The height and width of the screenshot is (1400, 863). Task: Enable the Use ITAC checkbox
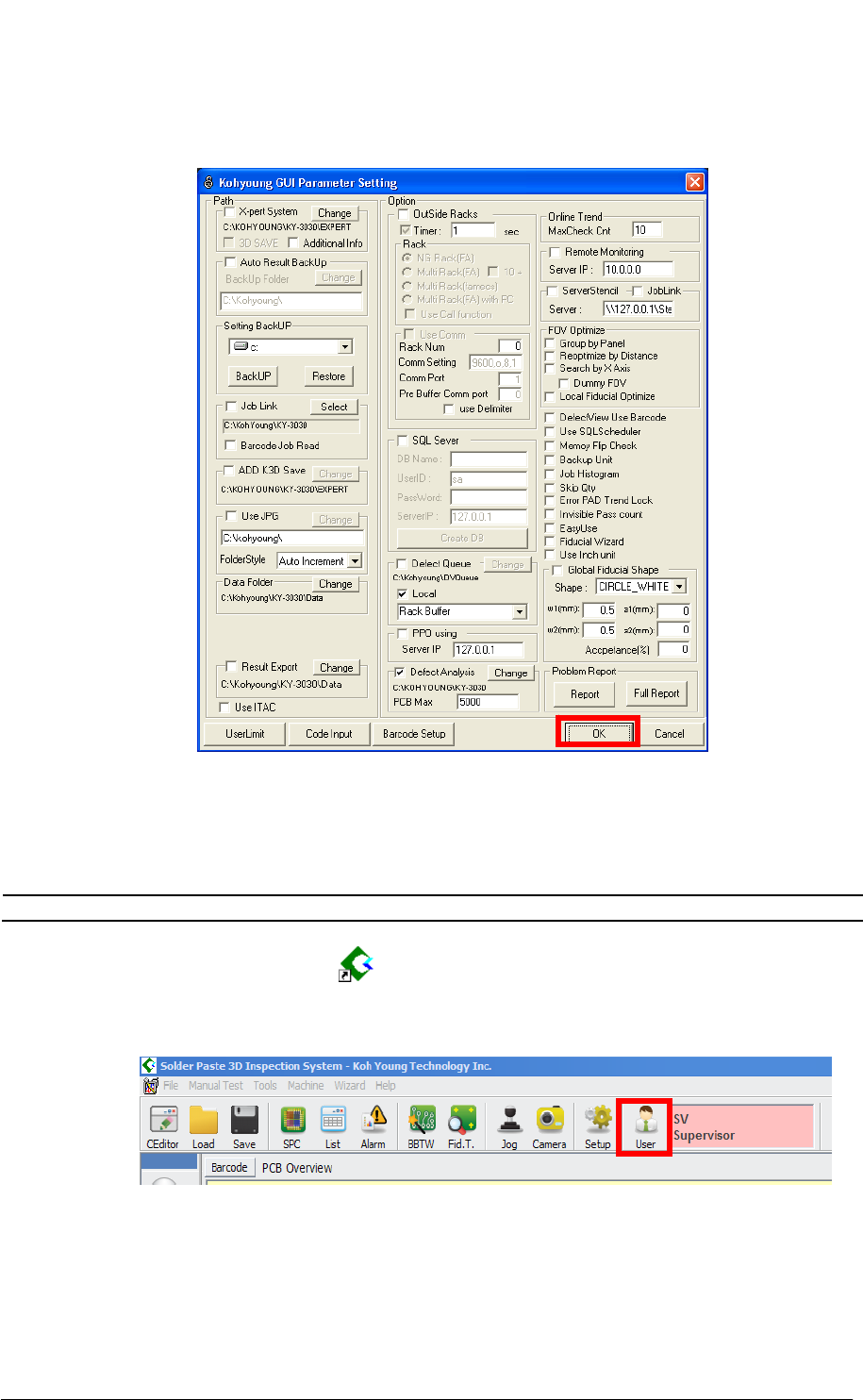(224, 707)
